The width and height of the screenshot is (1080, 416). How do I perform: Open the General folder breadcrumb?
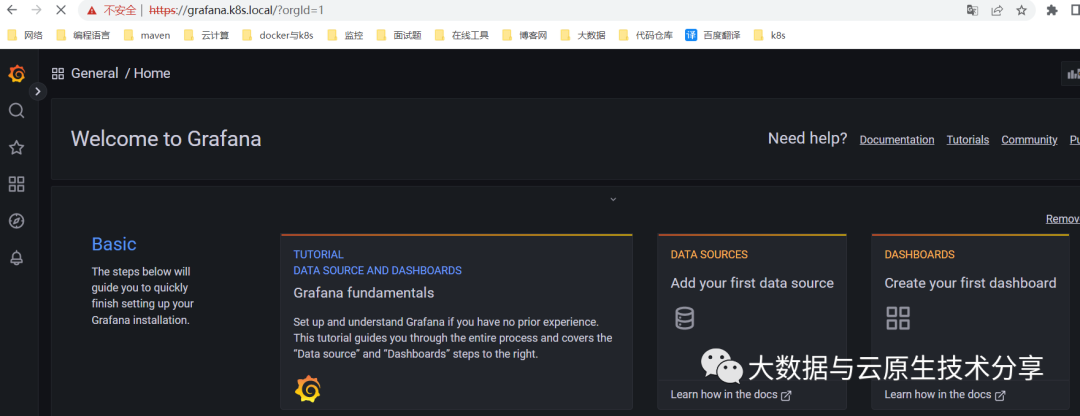tap(95, 74)
